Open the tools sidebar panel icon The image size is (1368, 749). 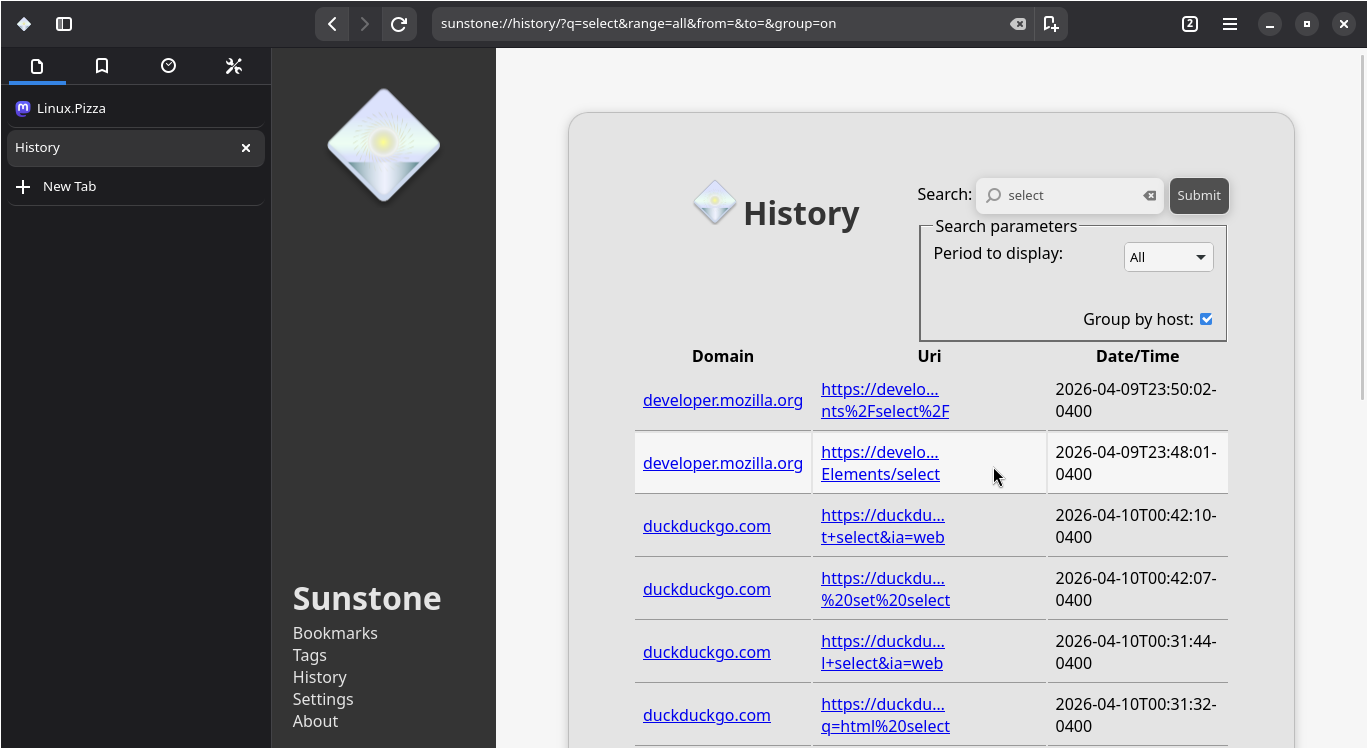[234, 66]
